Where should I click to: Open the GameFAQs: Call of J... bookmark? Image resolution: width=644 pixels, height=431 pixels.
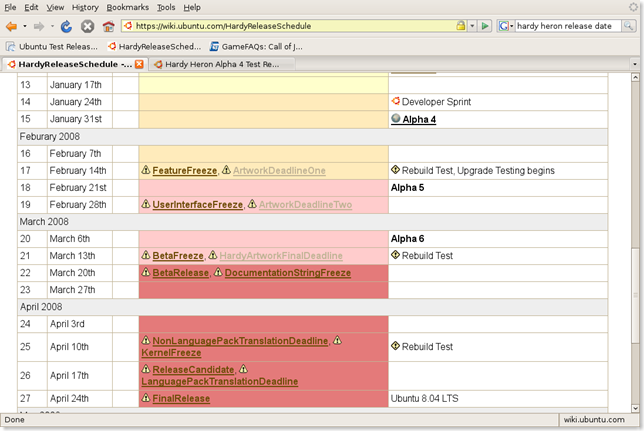[x=256, y=46]
